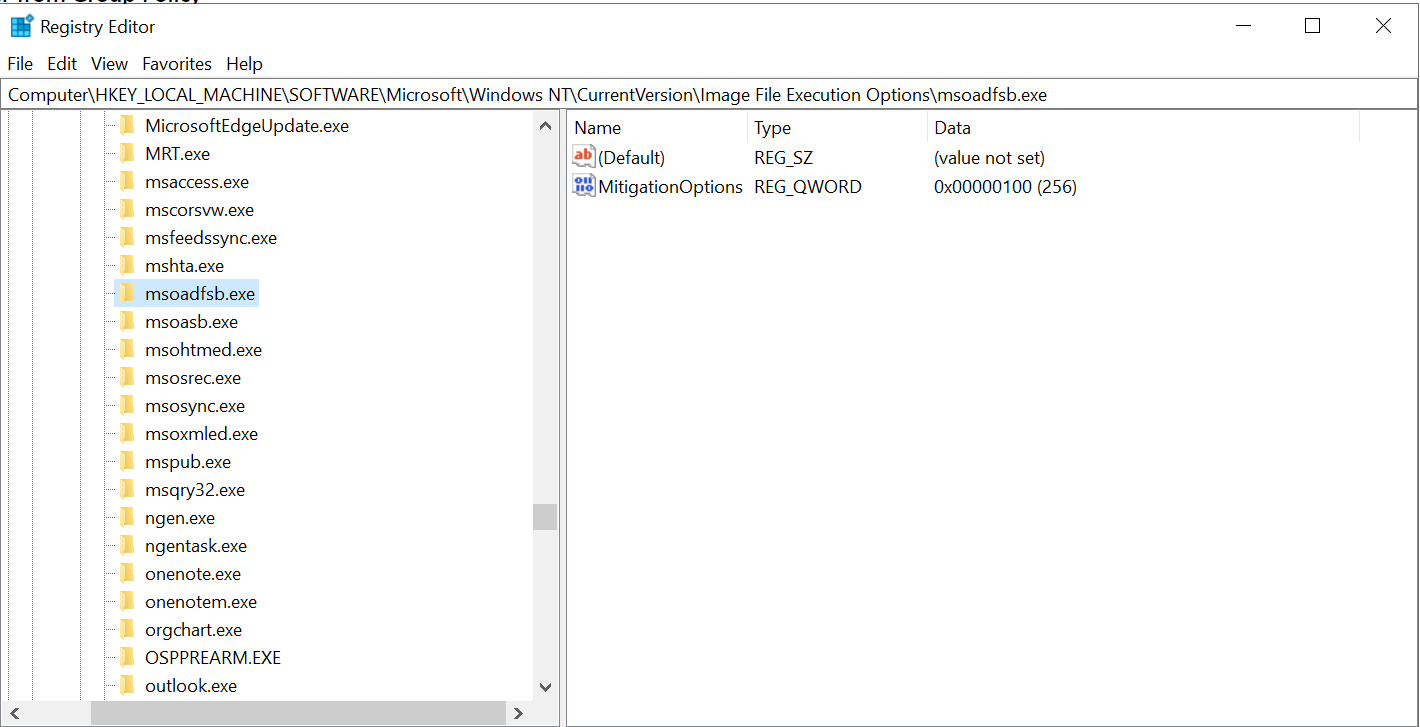1420x727 pixels.
Task: Select the MicrosoftEdgeUpdate.exe key name
Action: coord(247,126)
